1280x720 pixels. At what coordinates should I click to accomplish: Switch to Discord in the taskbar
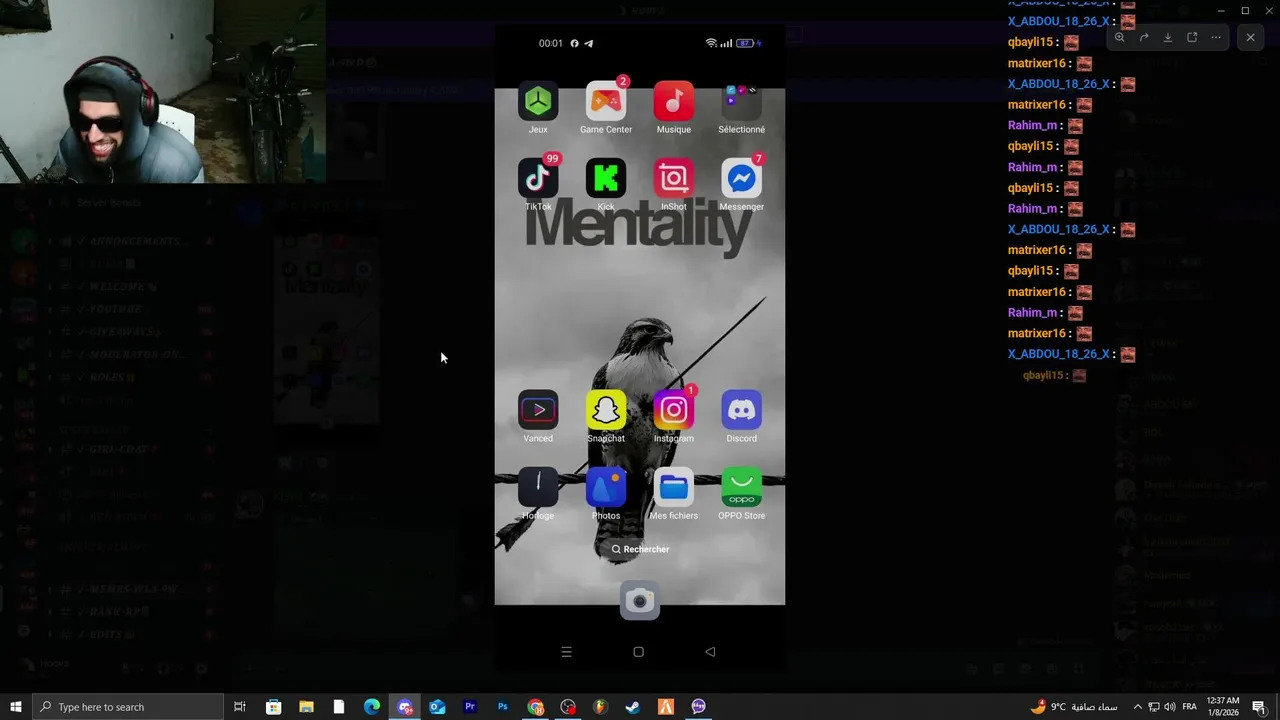(405, 707)
